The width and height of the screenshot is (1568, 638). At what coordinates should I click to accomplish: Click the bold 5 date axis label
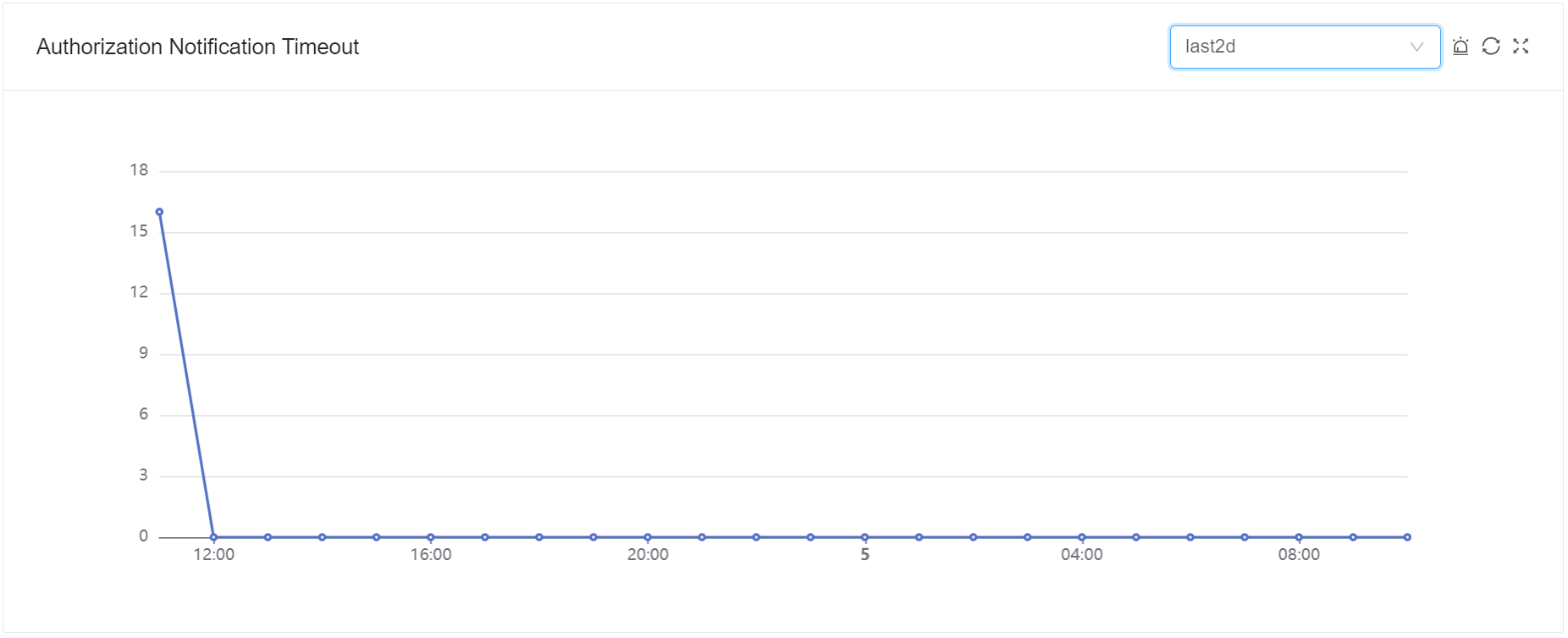[864, 555]
